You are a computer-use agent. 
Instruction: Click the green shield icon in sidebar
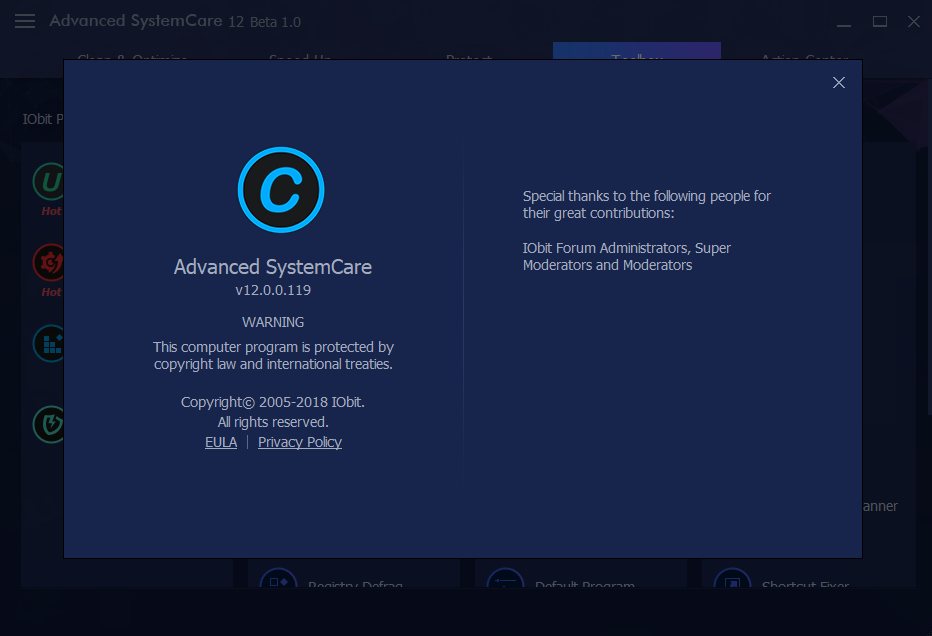[x=49, y=424]
